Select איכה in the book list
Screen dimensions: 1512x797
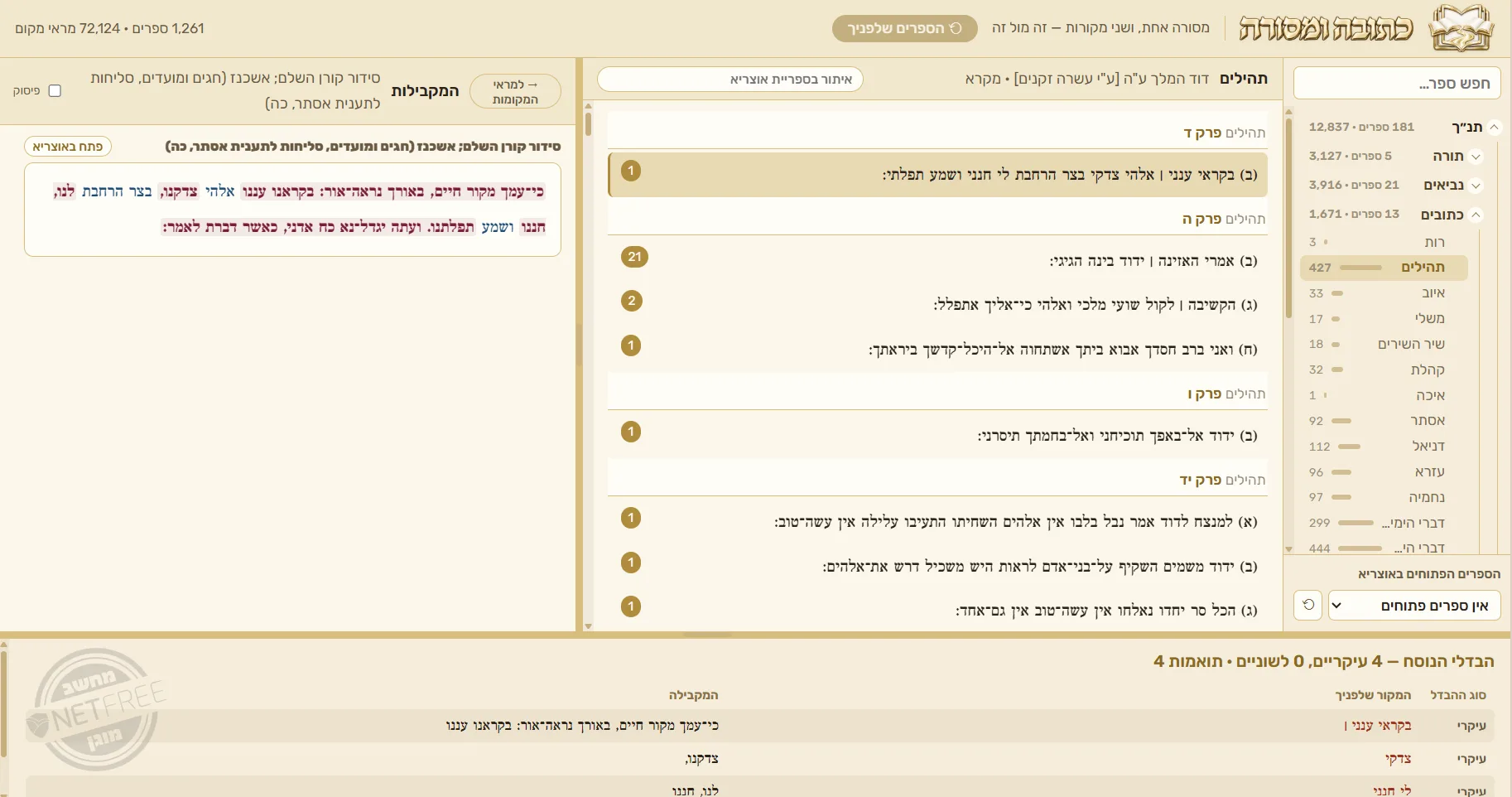coord(1384,395)
